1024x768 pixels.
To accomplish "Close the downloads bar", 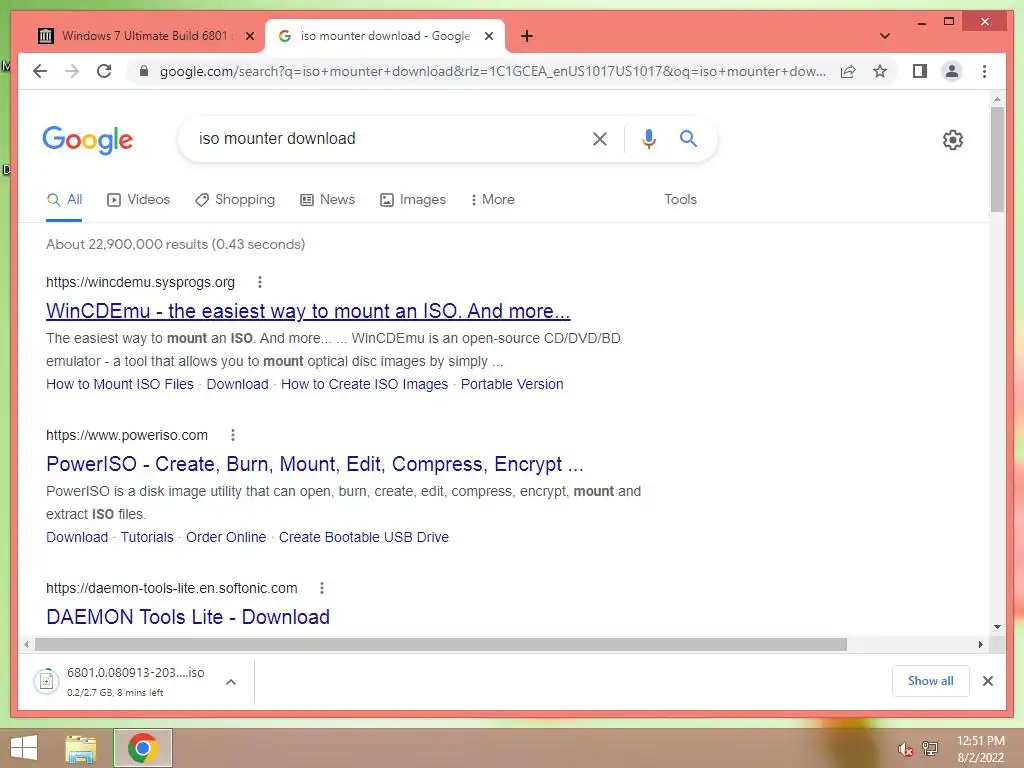I will [988, 681].
